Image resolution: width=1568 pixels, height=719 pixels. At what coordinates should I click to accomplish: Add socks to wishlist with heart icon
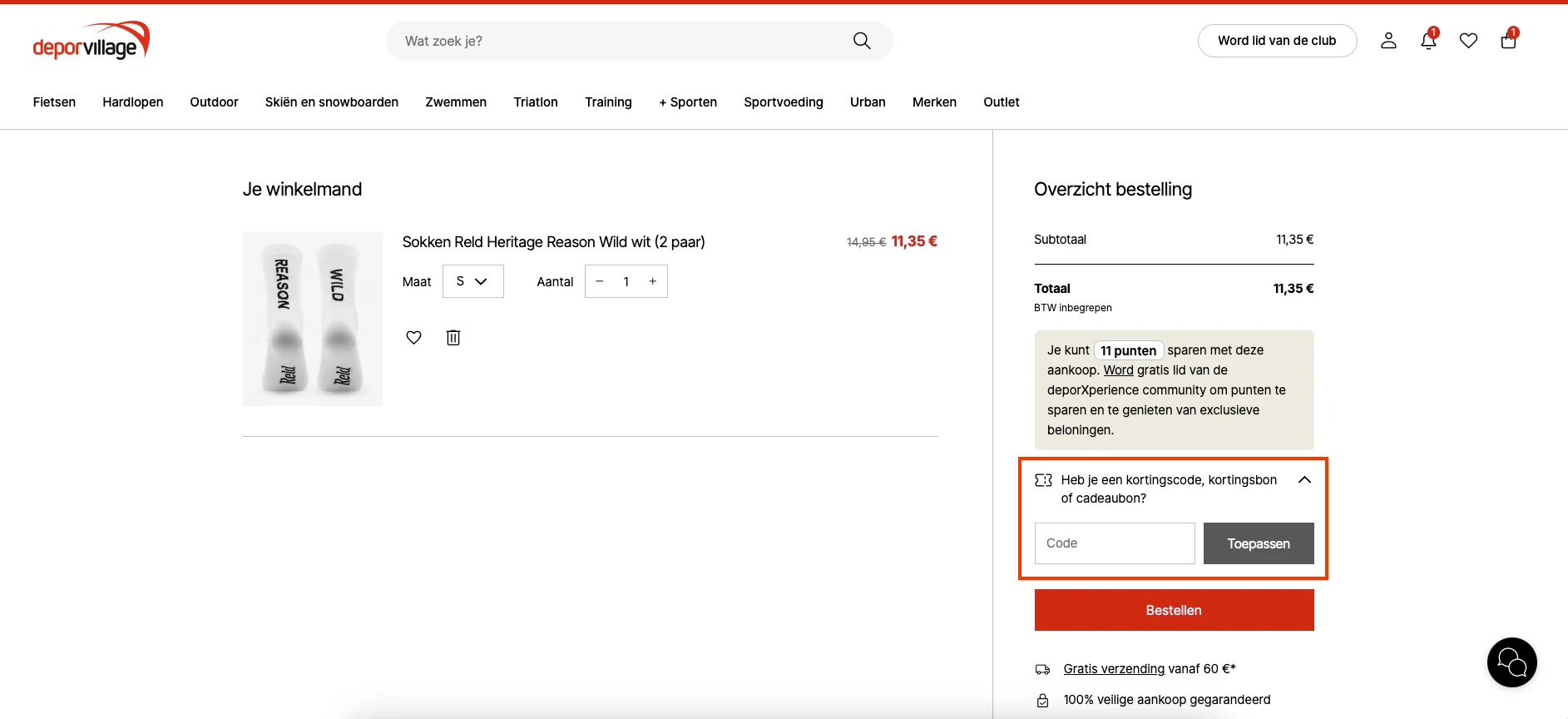tap(414, 337)
